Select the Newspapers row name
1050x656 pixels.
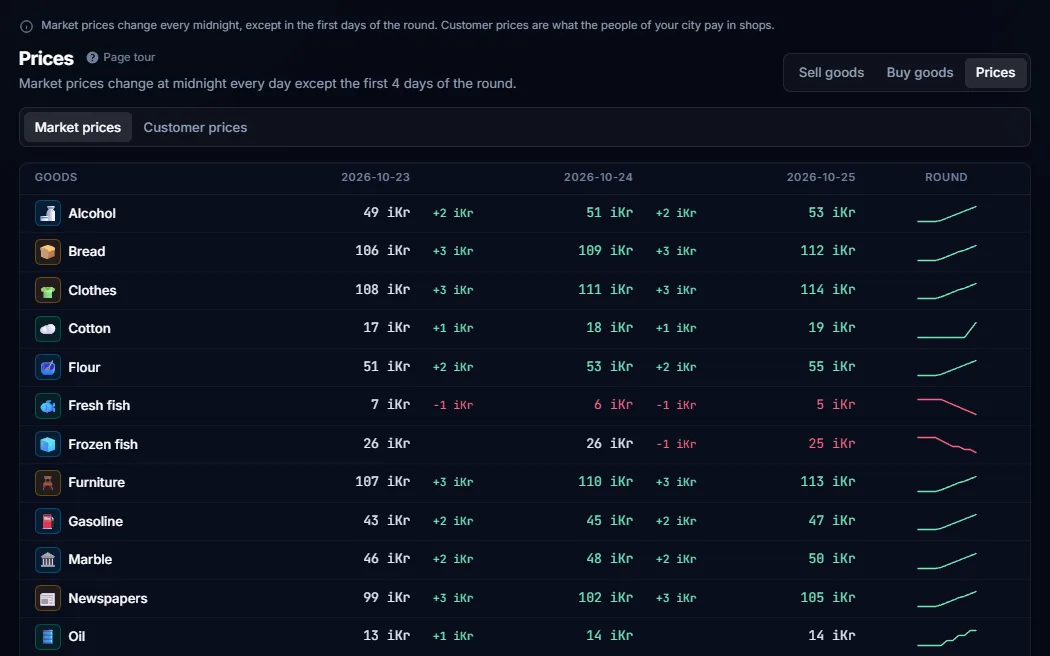tap(108, 598)
